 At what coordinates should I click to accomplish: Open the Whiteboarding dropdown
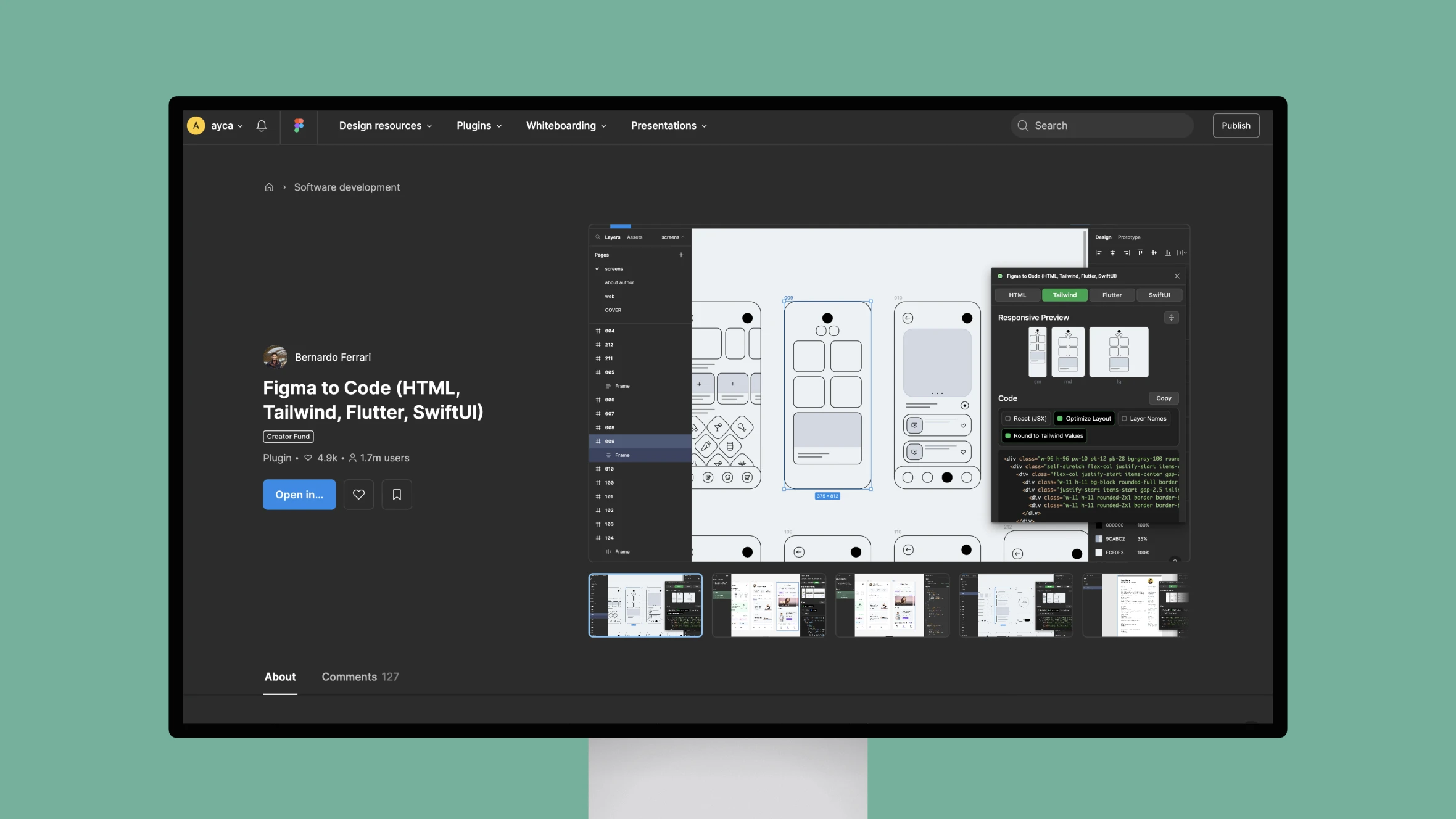coord(566,126)
